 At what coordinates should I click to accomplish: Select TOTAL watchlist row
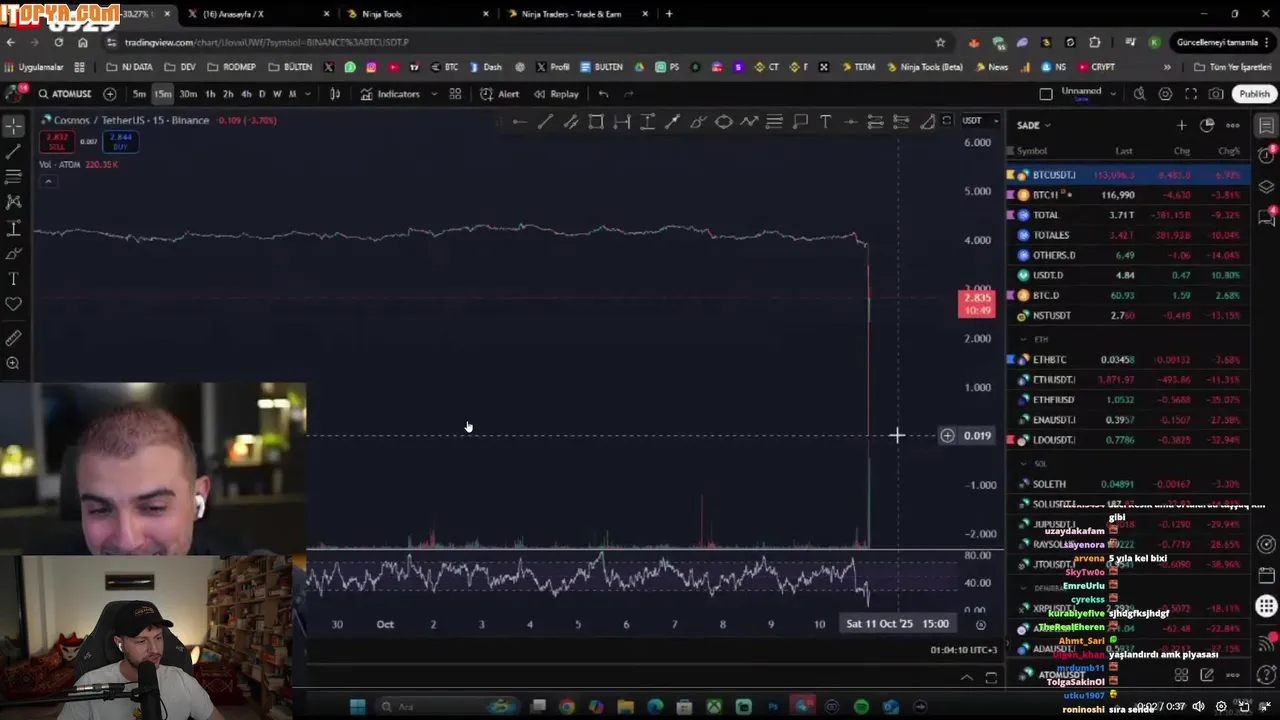click(x=1128, y=215)
